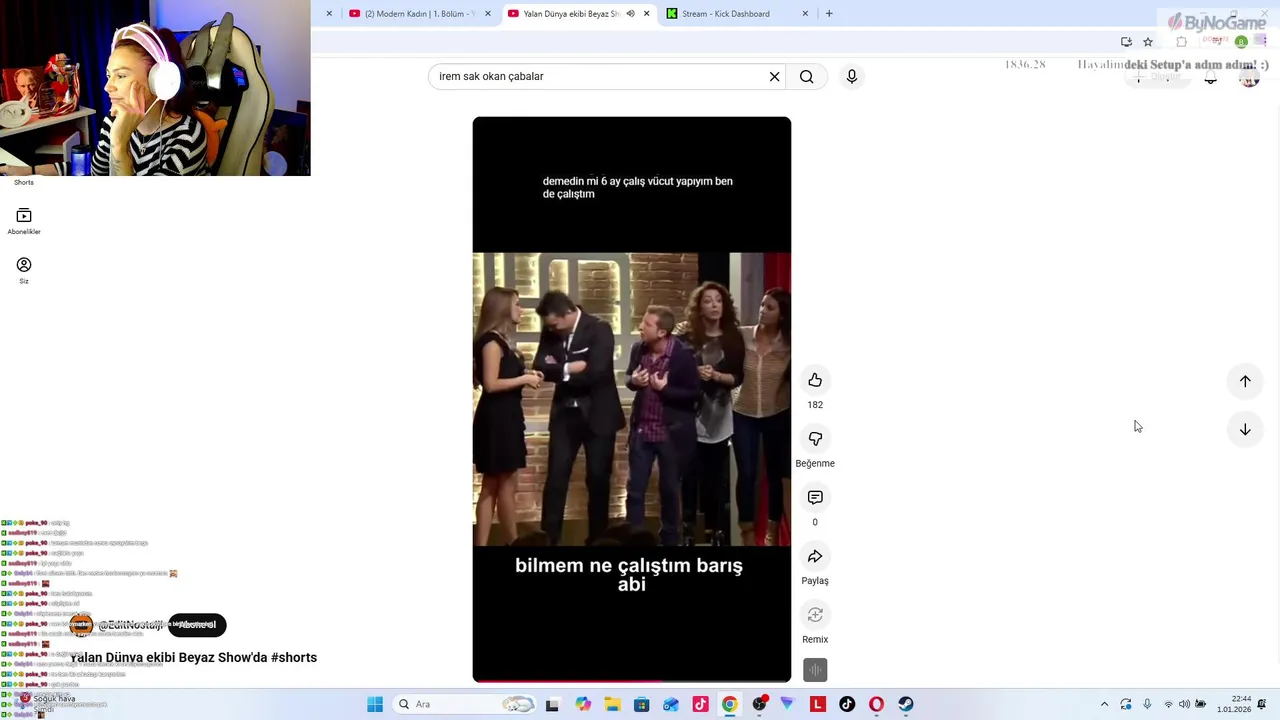Open the comments showing 0

click(815, 497)
